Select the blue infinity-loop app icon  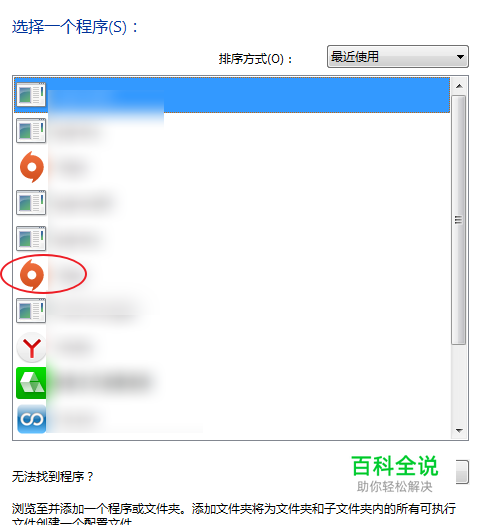click(31, 419)
